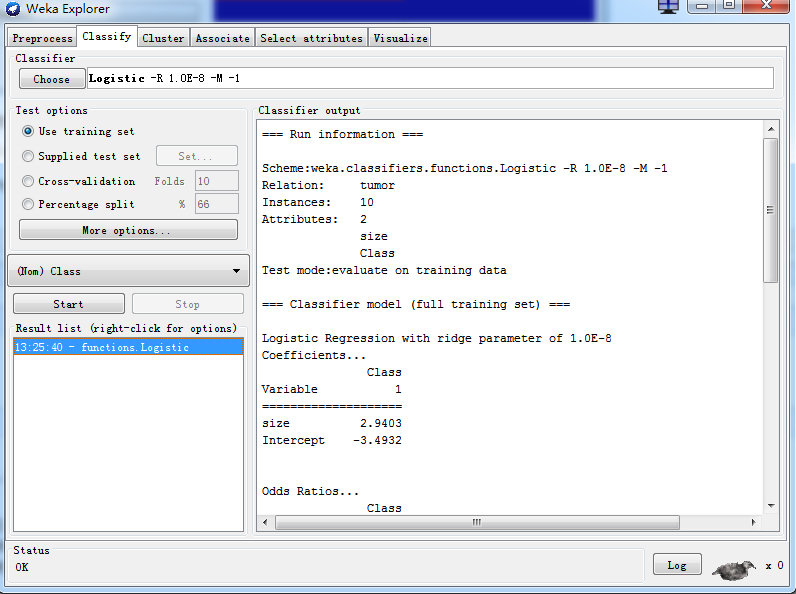Image resolution: width=796 pixels, height=594 pixels.
Task: Click the scroll right arrow in classifier output
Action: click(x=753, y=522)
